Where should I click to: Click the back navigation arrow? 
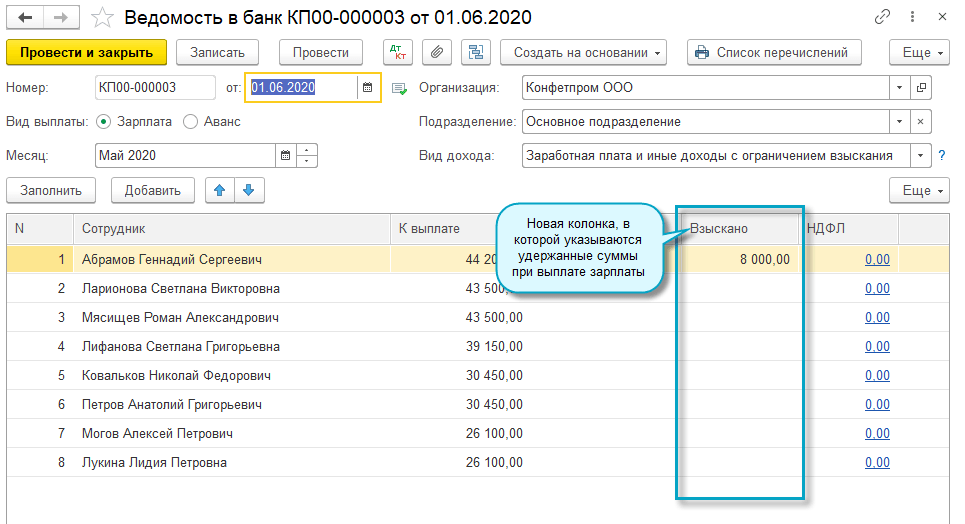25,17
